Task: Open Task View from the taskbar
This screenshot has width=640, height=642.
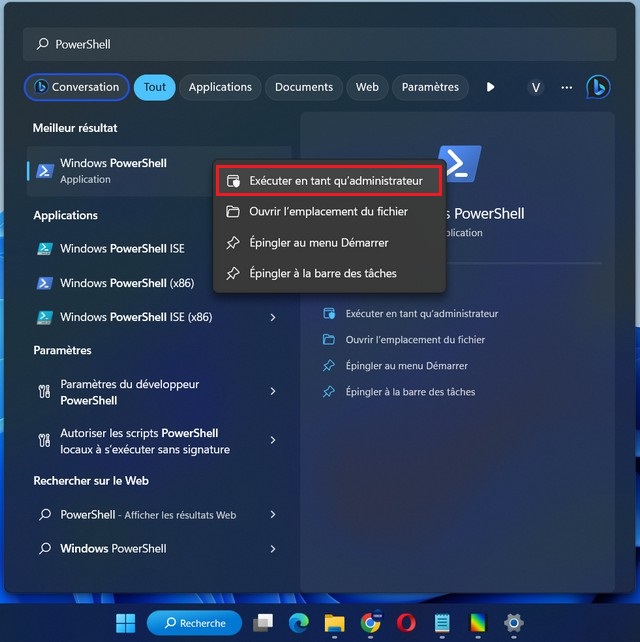Action: click(263, 623)
